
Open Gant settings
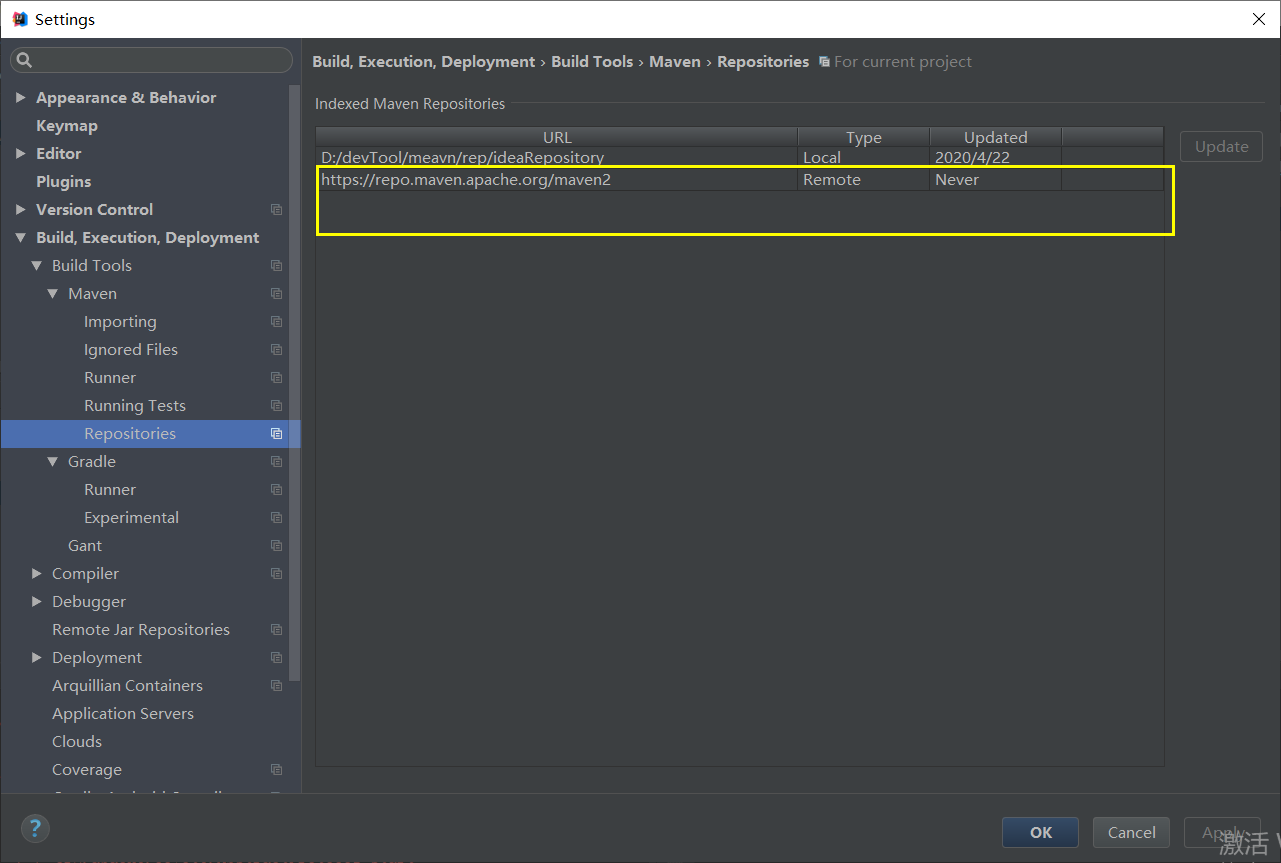[x=85, y=546]
